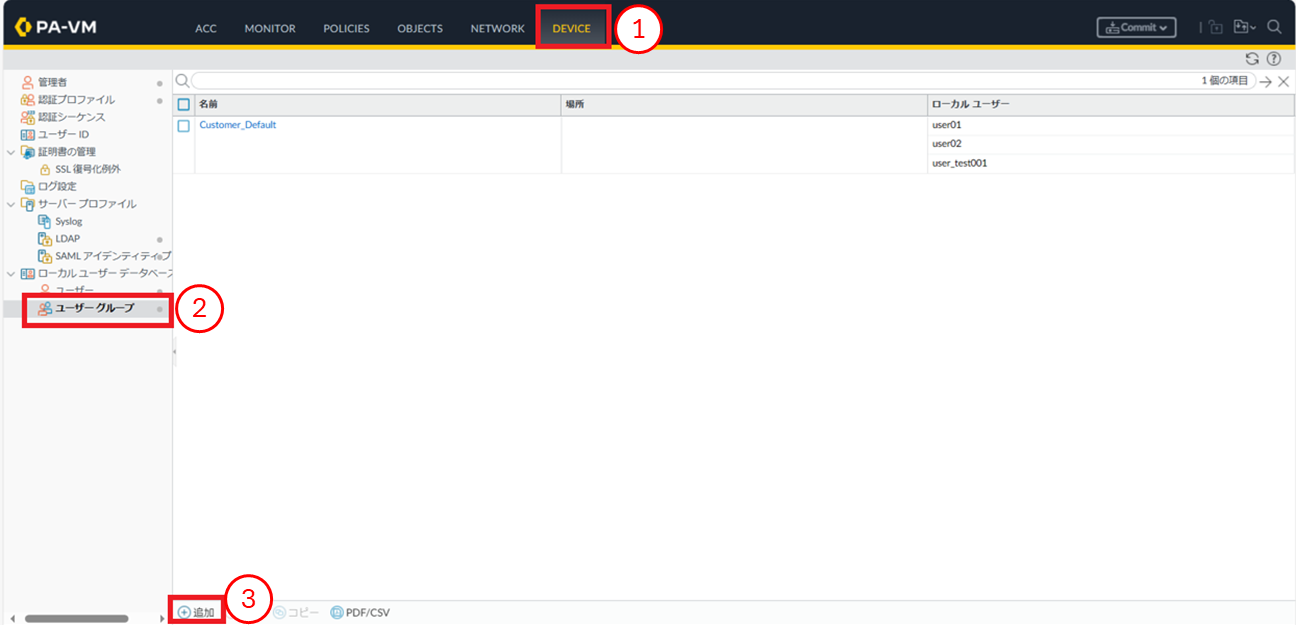The image size is (1296, 625).
Task: Click the filter search magnifier icon
Action: tap(182, 80)
